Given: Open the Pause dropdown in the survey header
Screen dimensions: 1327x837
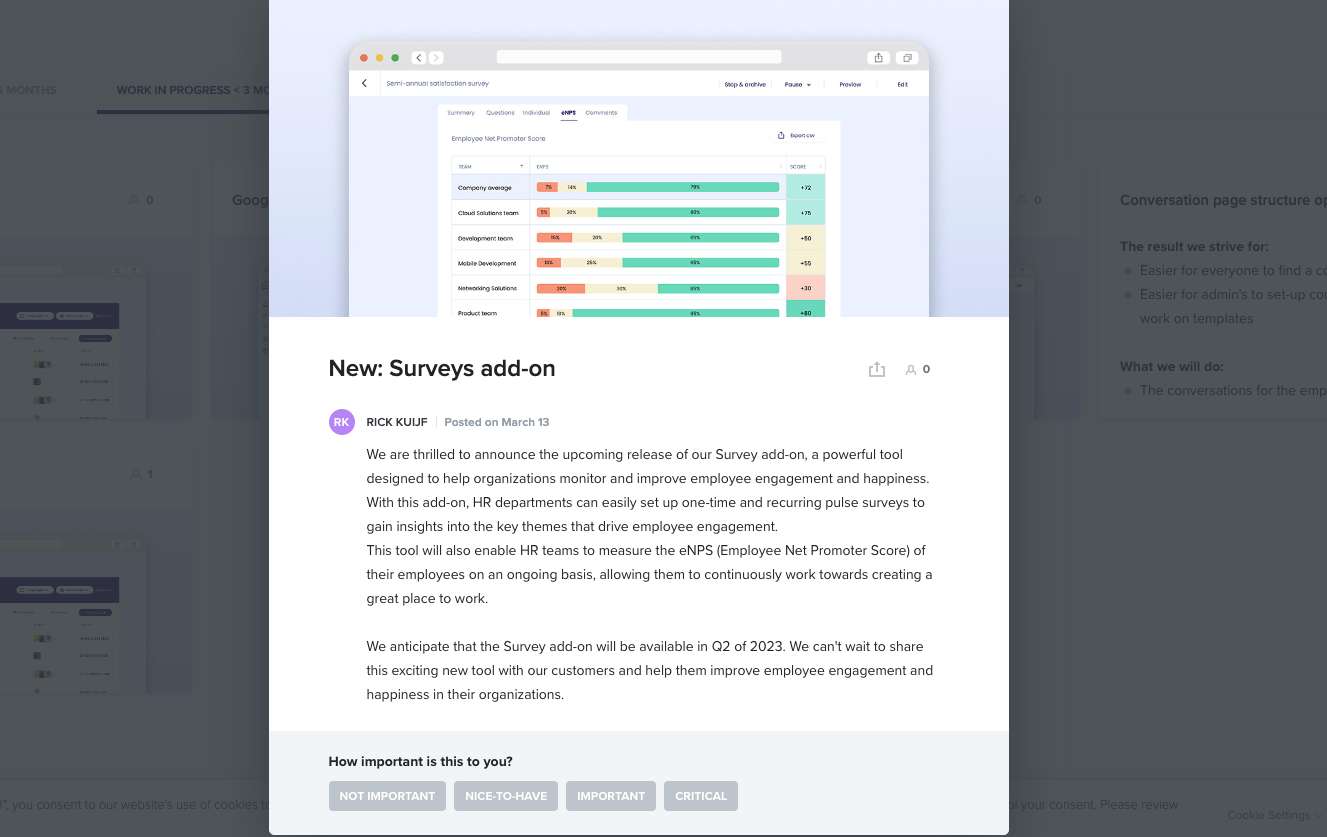Looking at the screenshot, I should (x=798, y=85).
